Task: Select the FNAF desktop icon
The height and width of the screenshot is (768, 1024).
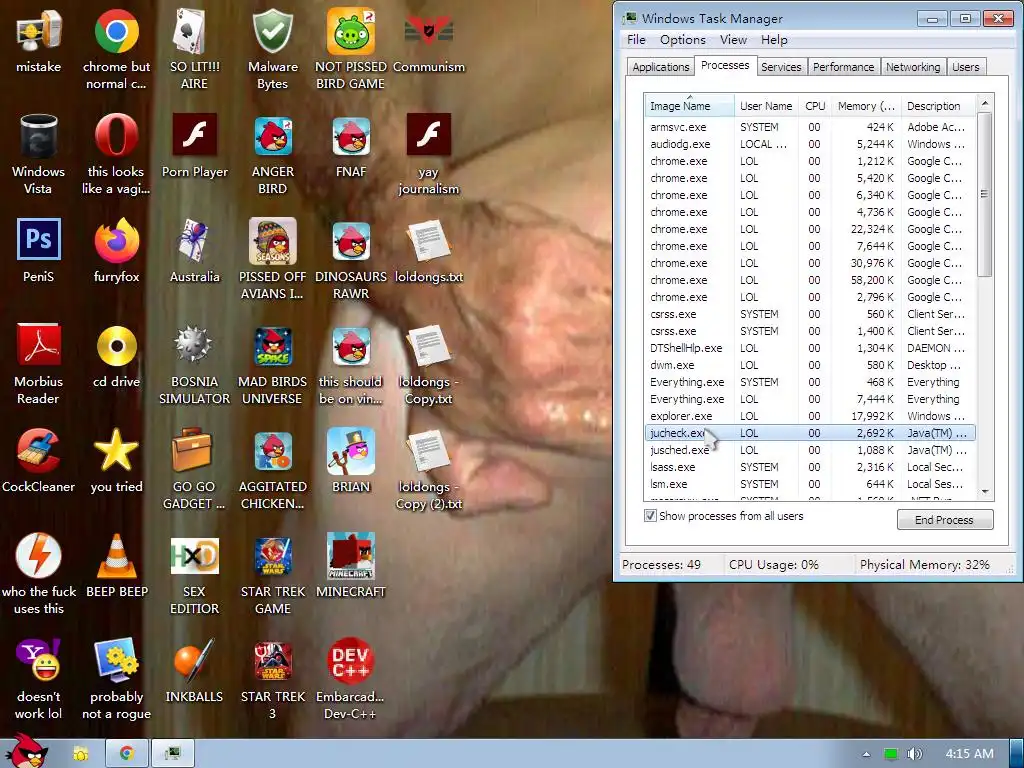Action: (351, 146)
